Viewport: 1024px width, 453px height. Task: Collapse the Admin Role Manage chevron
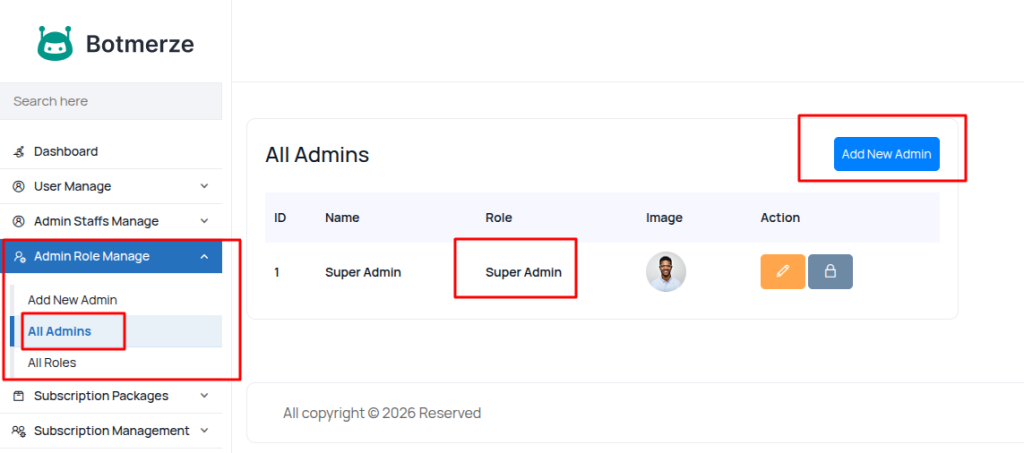[x=204, y=257]
